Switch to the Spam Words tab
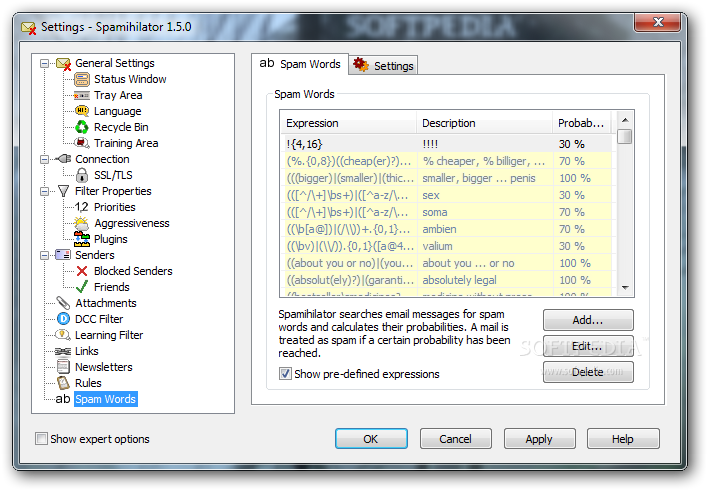 [x=300, y=64]
